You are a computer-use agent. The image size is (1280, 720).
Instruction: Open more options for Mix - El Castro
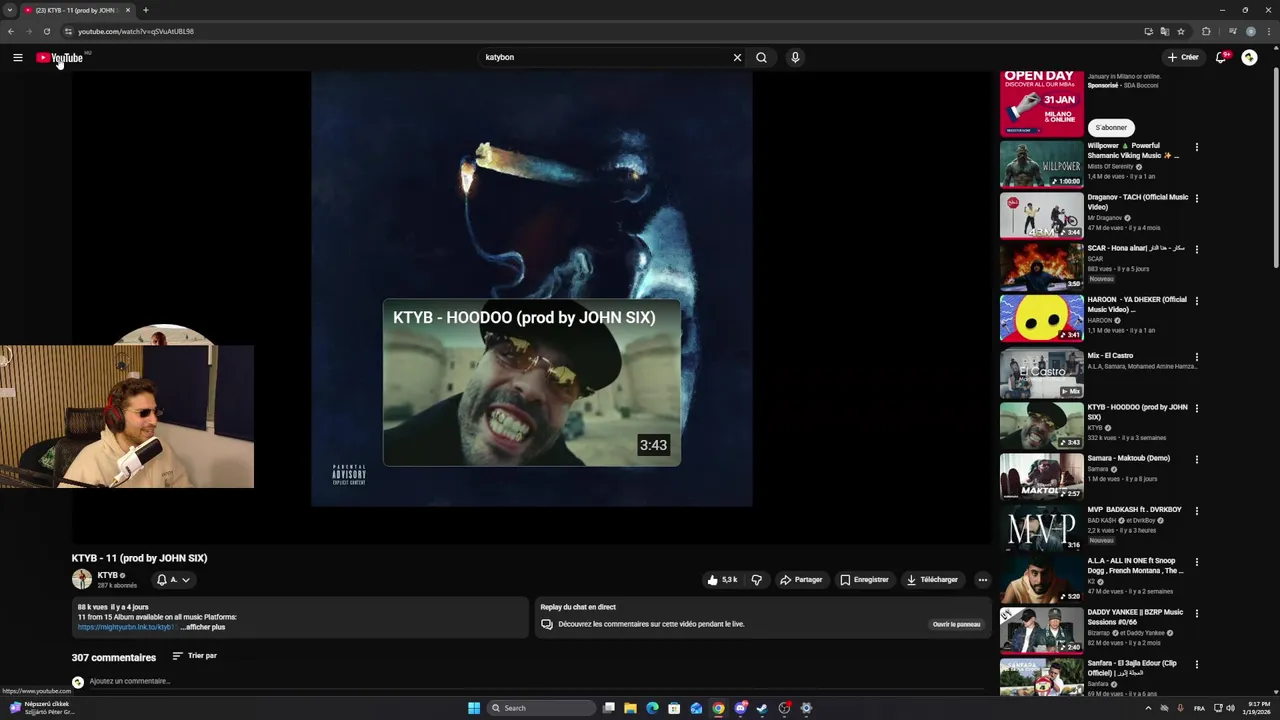(1196, 357)
